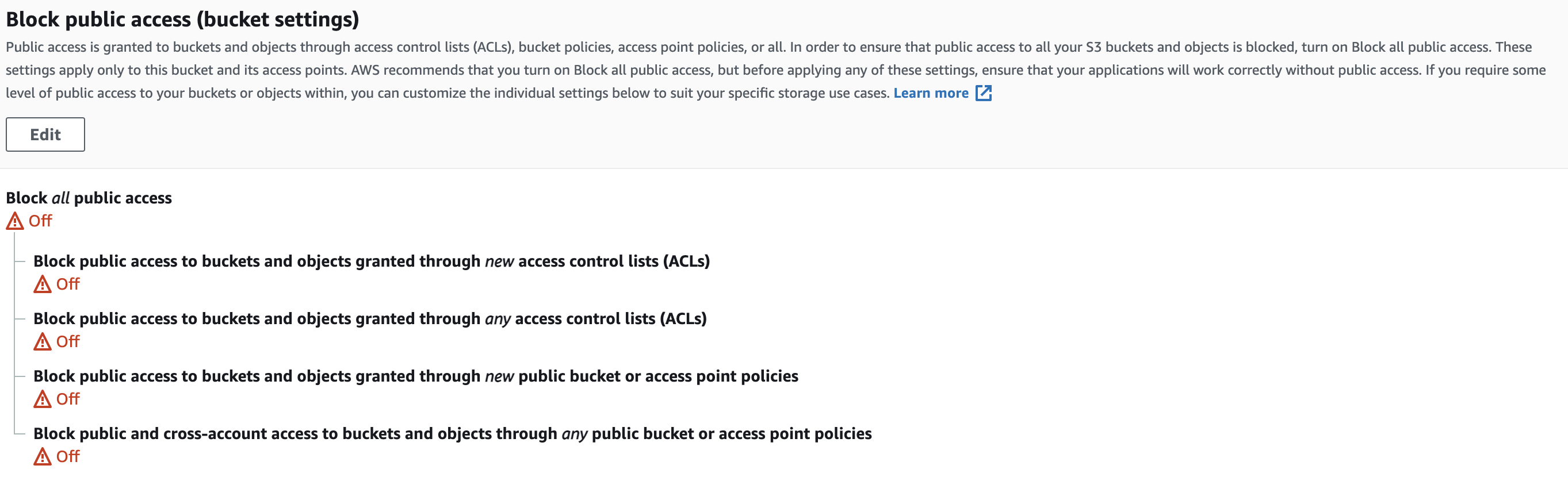The height and width of the screenshot is (477, 1568).
Task: Click the Off status text for new ACLs
Action: (67, 284)
